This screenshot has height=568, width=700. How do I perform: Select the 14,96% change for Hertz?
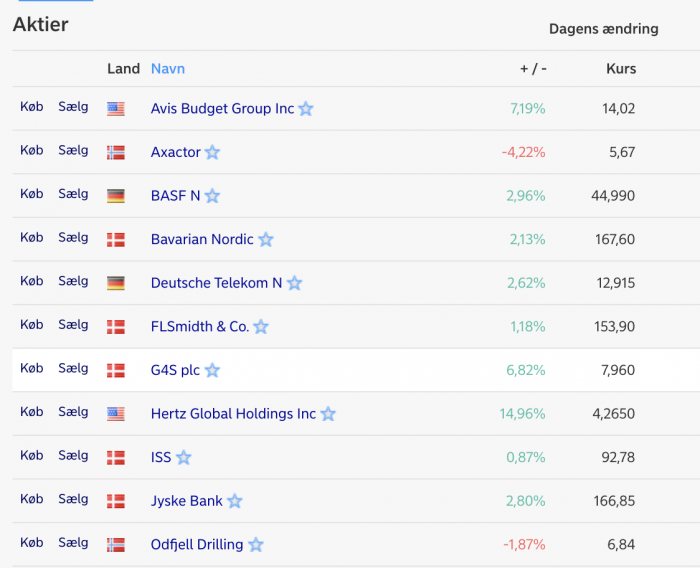(522, 414)
